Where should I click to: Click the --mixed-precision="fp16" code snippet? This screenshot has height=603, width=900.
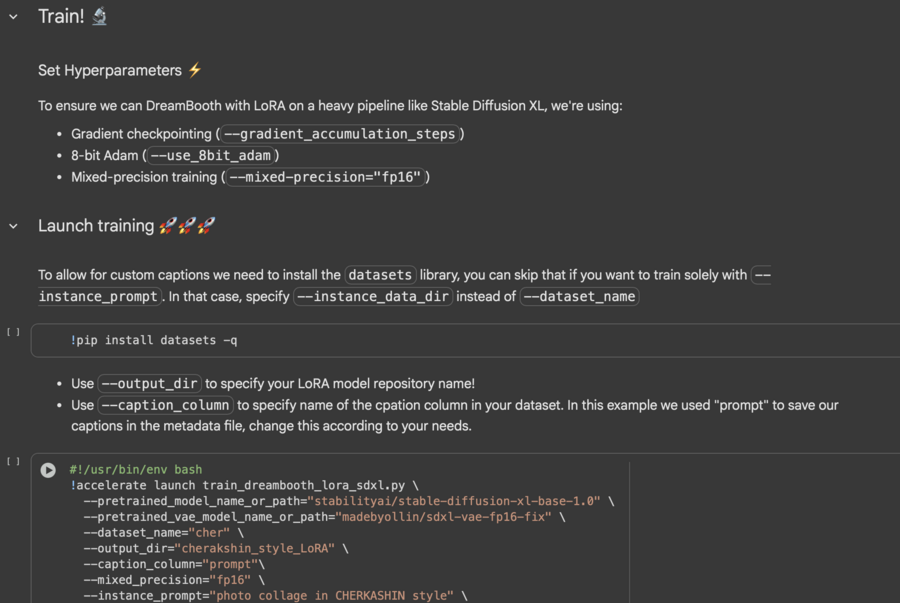click(x=327, y=177)
